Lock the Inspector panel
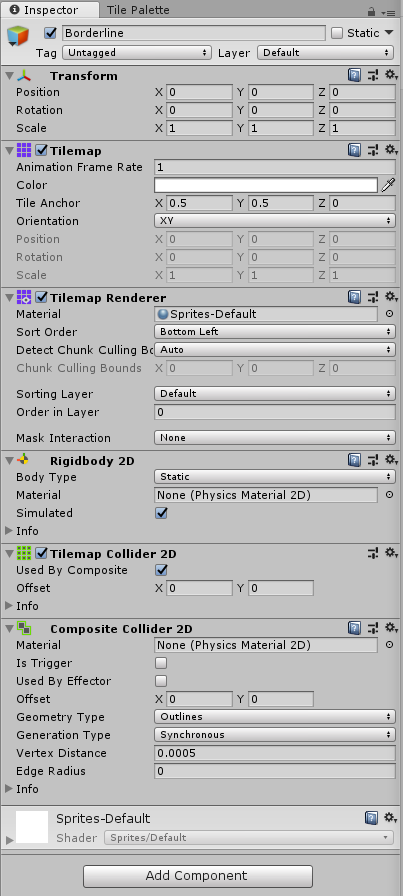This screenshot has width=403, height=896. (372, 11)
